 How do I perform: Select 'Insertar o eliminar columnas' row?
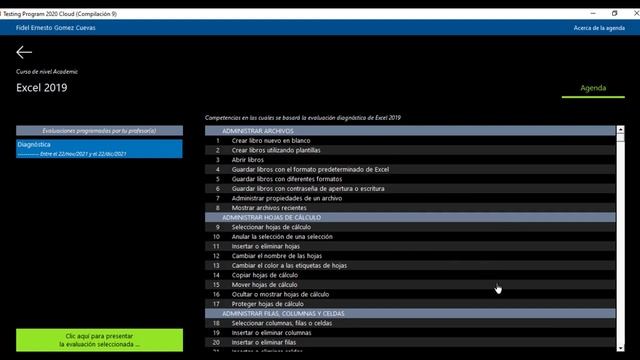pyautogui.click(x=410, y=333)
